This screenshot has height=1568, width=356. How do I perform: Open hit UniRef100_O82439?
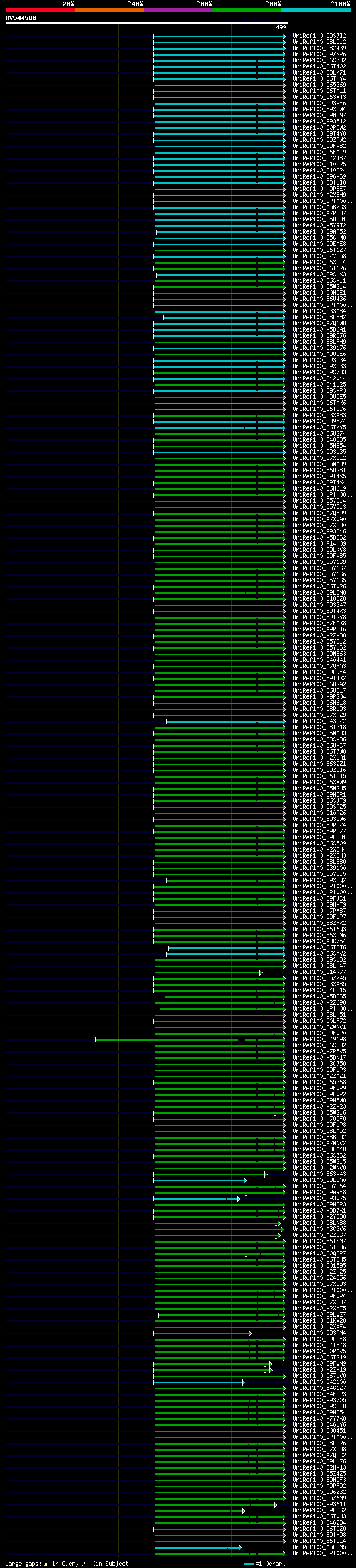[x=319, y=48]
